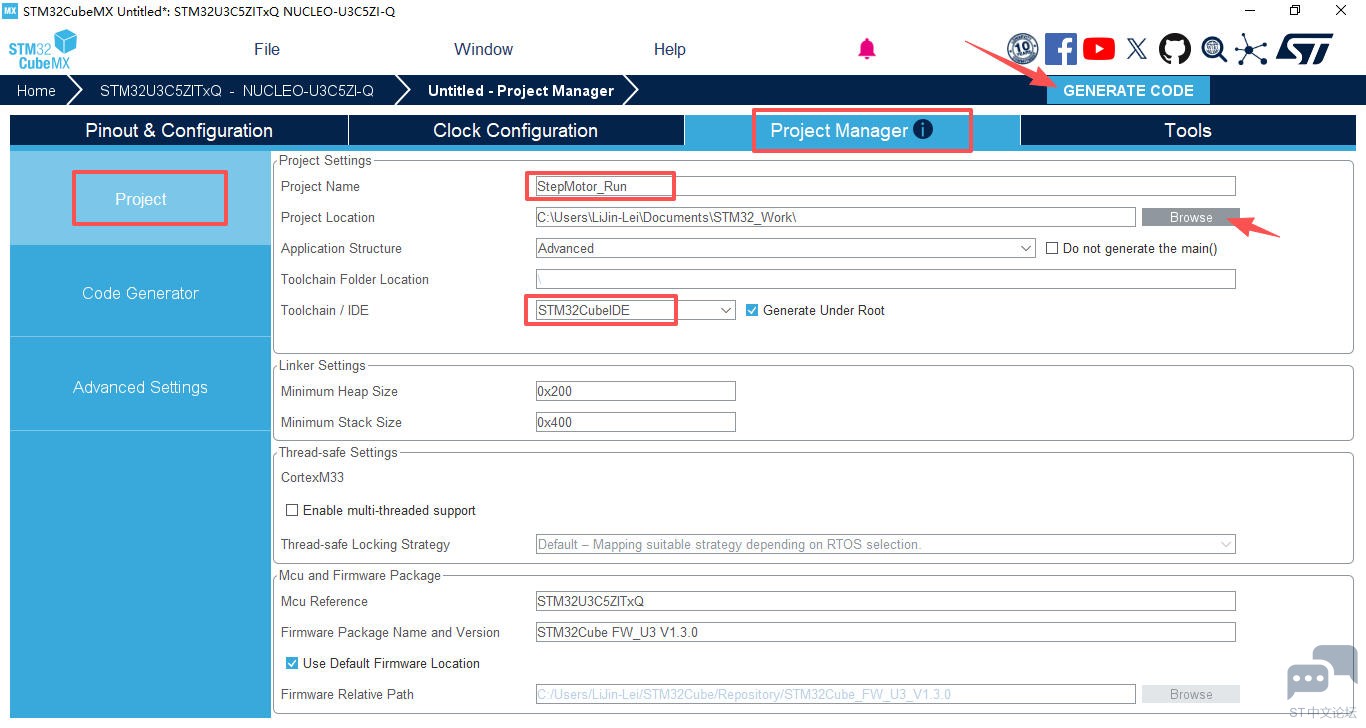1366x728 pixels.
Task: Maximize the STM32CubeMX window
Action: 1295,10
